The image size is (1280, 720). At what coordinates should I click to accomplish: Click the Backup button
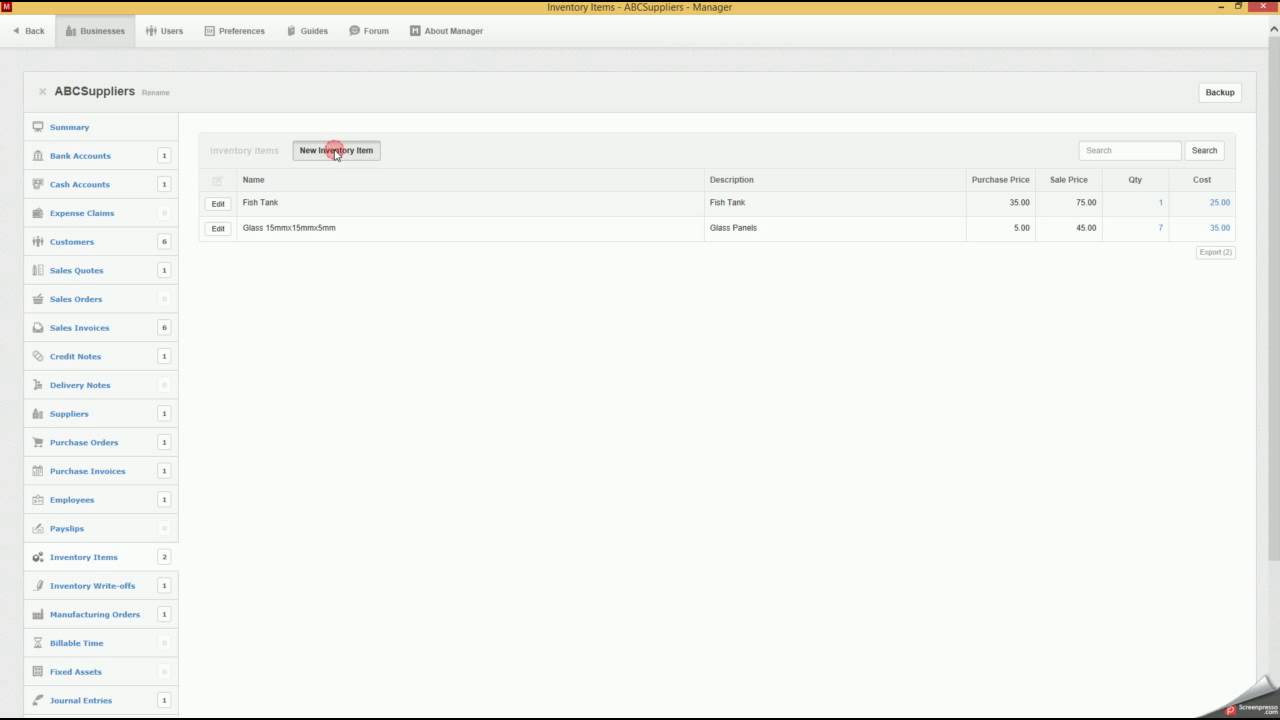(x=1220, y=92)
